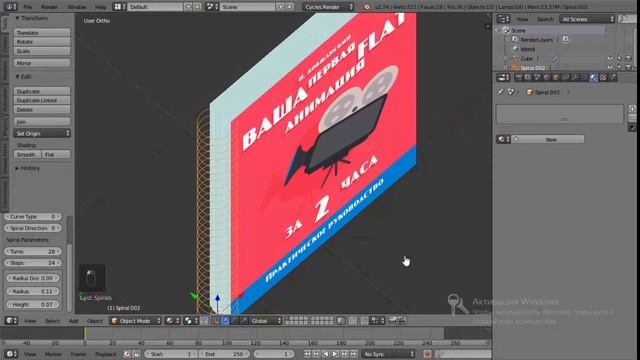Click the Duplicate Linked button
The height and width of the screenshot is (360, 640).
[42, 100]
